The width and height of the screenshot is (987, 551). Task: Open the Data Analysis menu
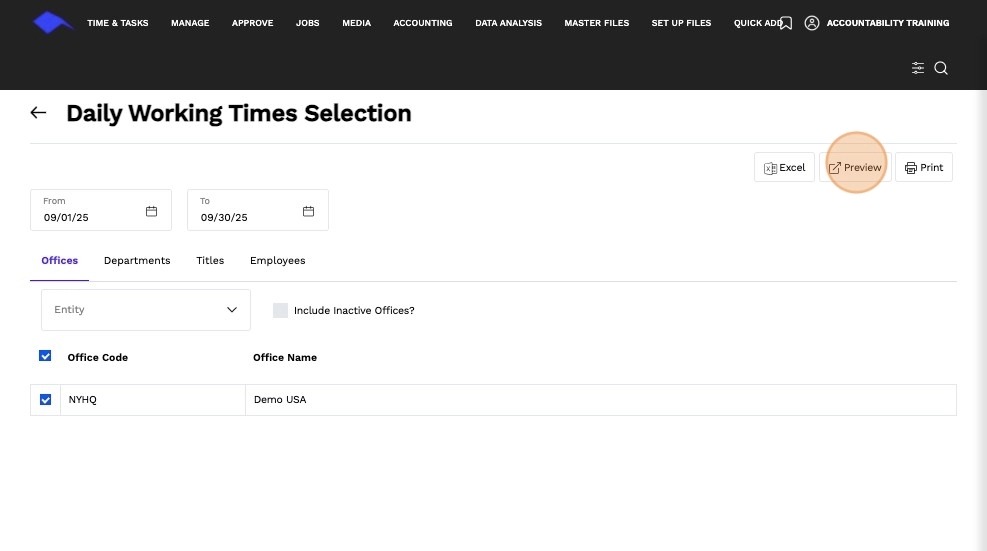click(x=508, y=23)
